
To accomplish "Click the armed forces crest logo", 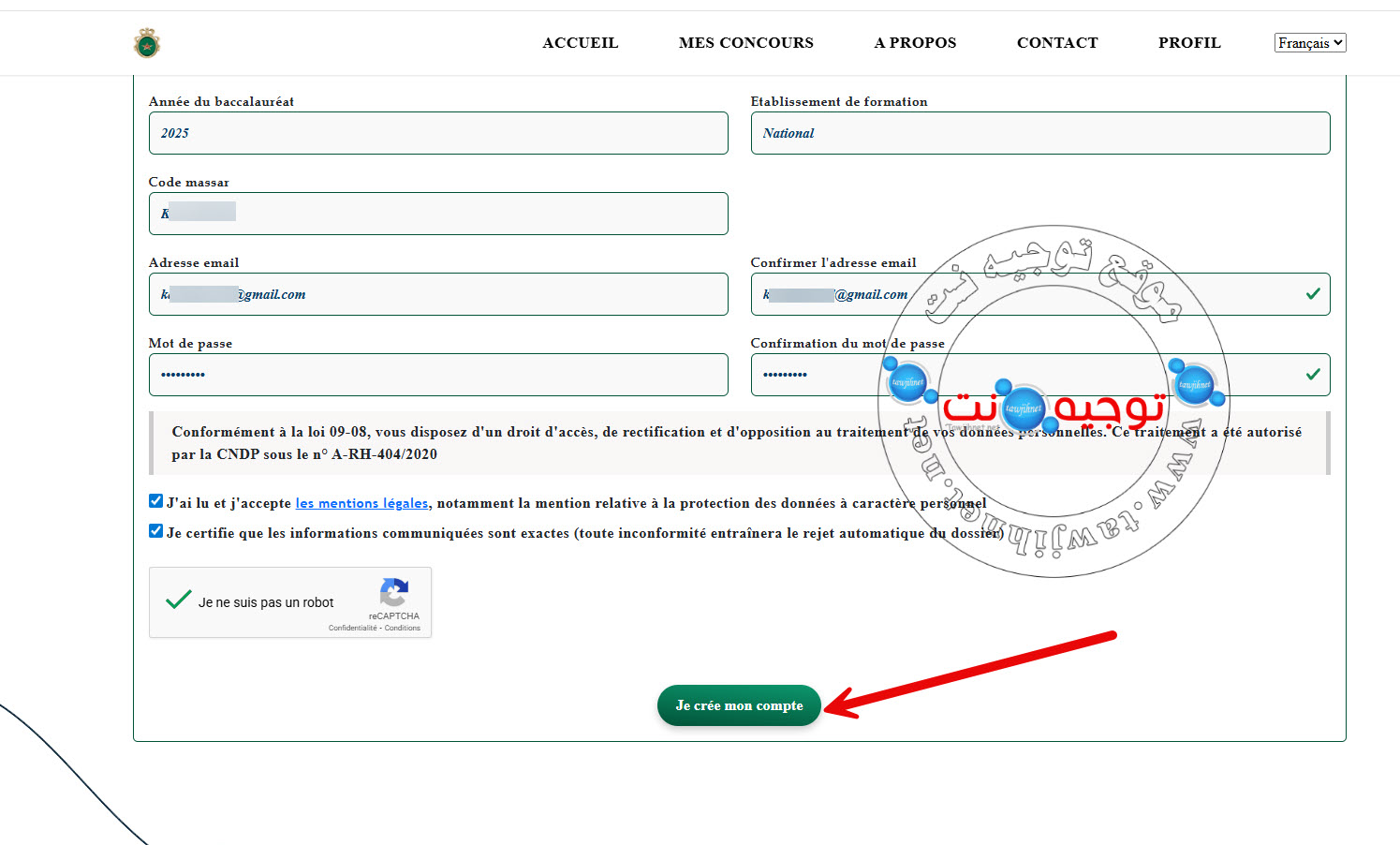I will [146, 42].
